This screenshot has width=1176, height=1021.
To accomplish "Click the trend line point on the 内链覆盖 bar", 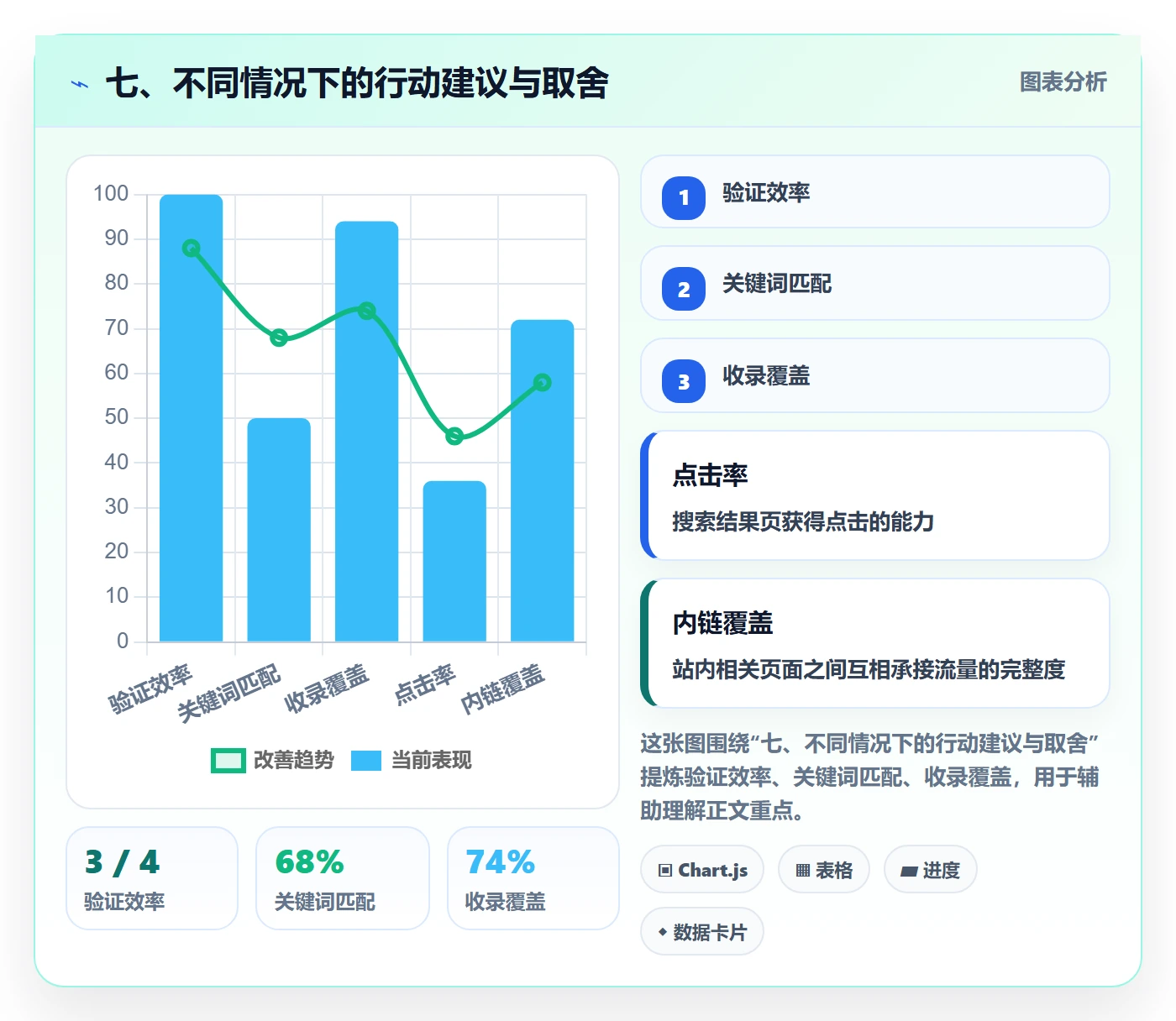I will [543, 383].
